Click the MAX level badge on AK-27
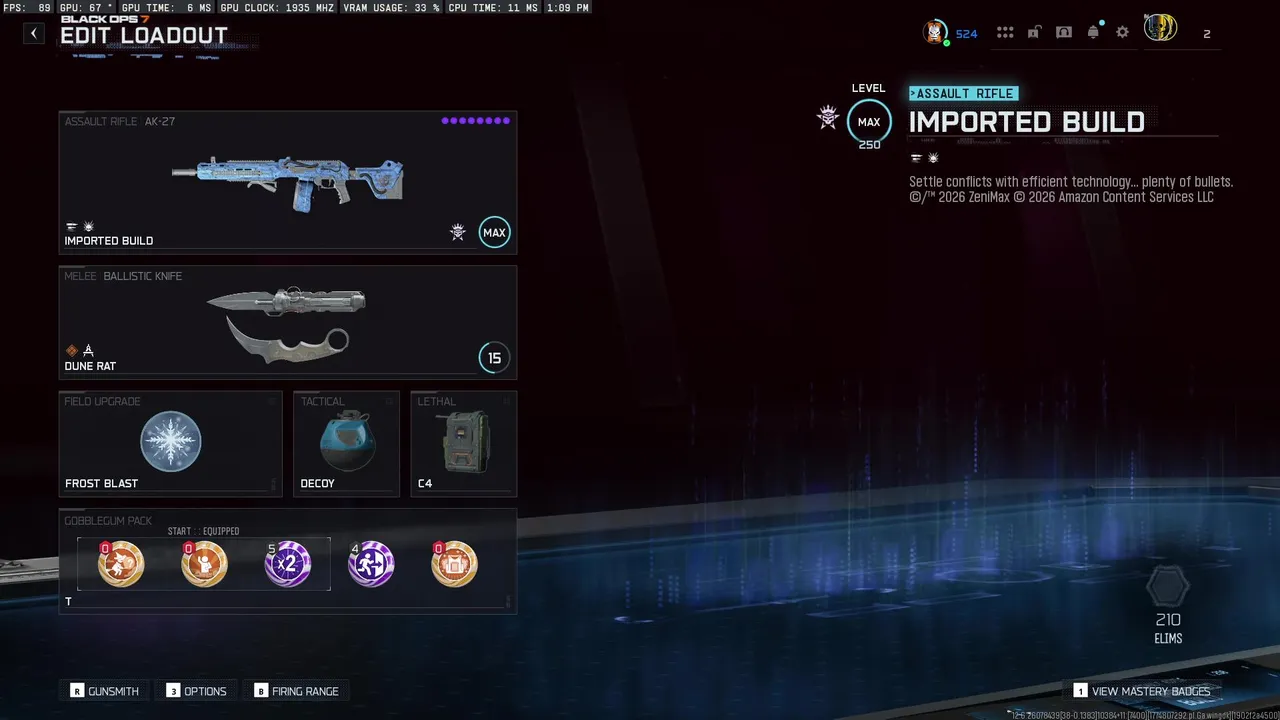 (494, 232)
